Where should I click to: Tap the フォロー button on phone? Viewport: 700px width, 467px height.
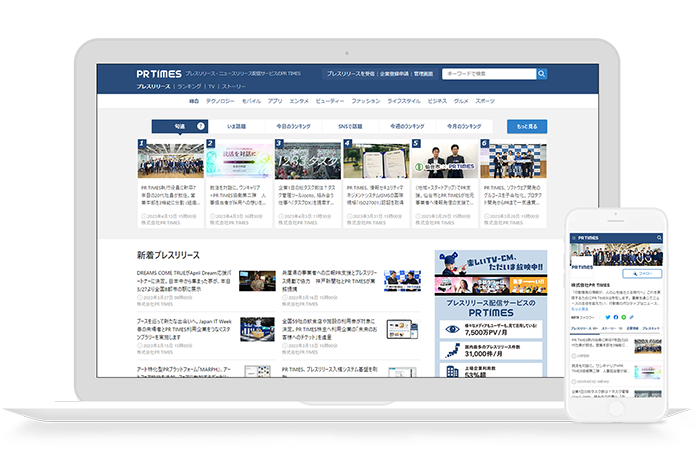642,274
